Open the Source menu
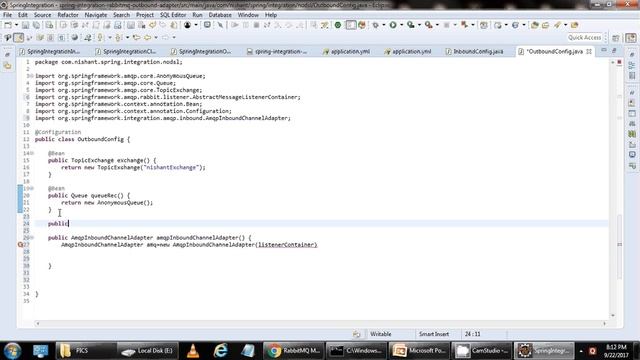 pyautogui.click(x=42, y=15)
